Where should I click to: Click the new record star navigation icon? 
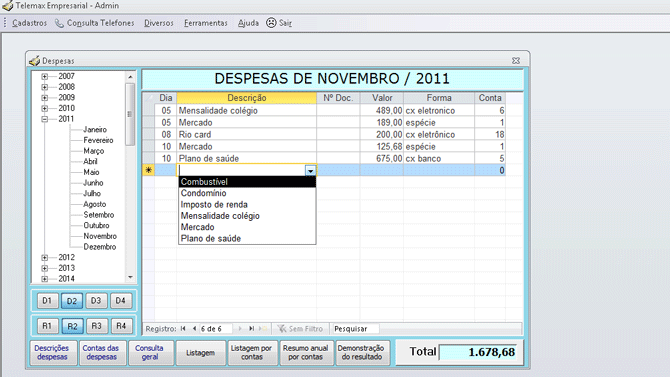[x=264, y=329]
